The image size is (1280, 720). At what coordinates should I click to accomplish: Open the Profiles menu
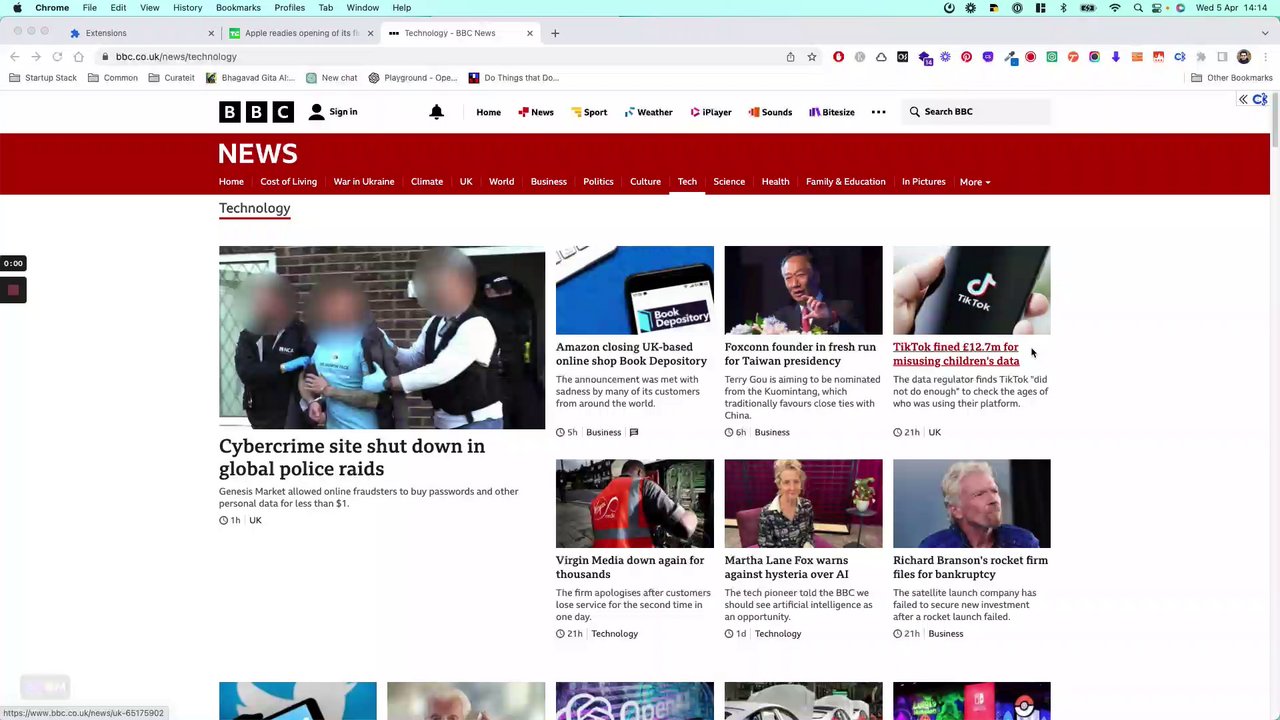[289, 8]
